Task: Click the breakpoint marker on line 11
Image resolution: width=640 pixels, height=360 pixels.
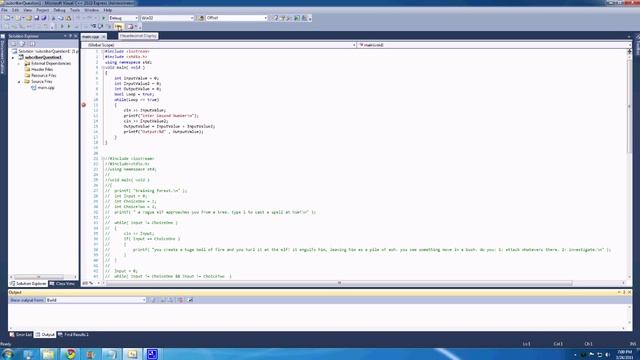Action: coord(84,105)
